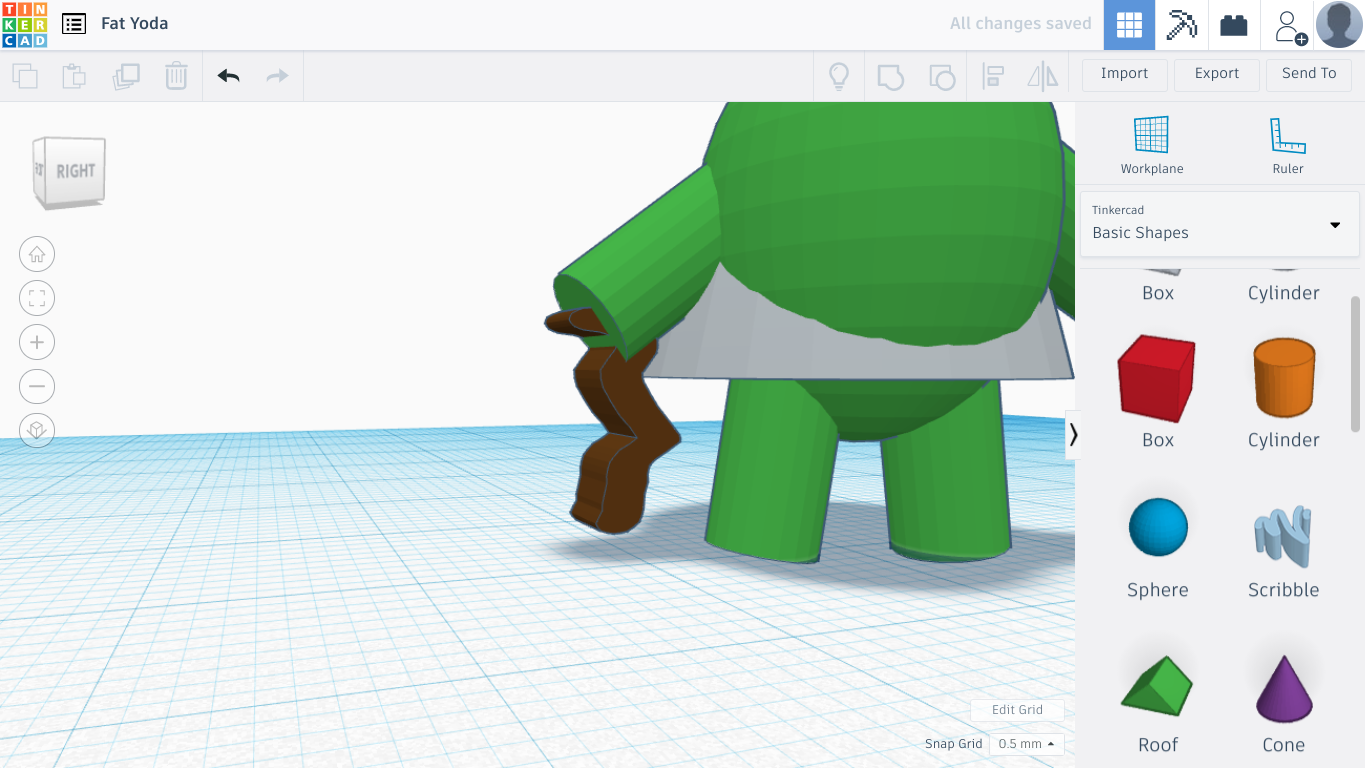This screenshot has height=768, width=1365.
Task: Select the Group tool in the toolbar
Action: [890, 75]
